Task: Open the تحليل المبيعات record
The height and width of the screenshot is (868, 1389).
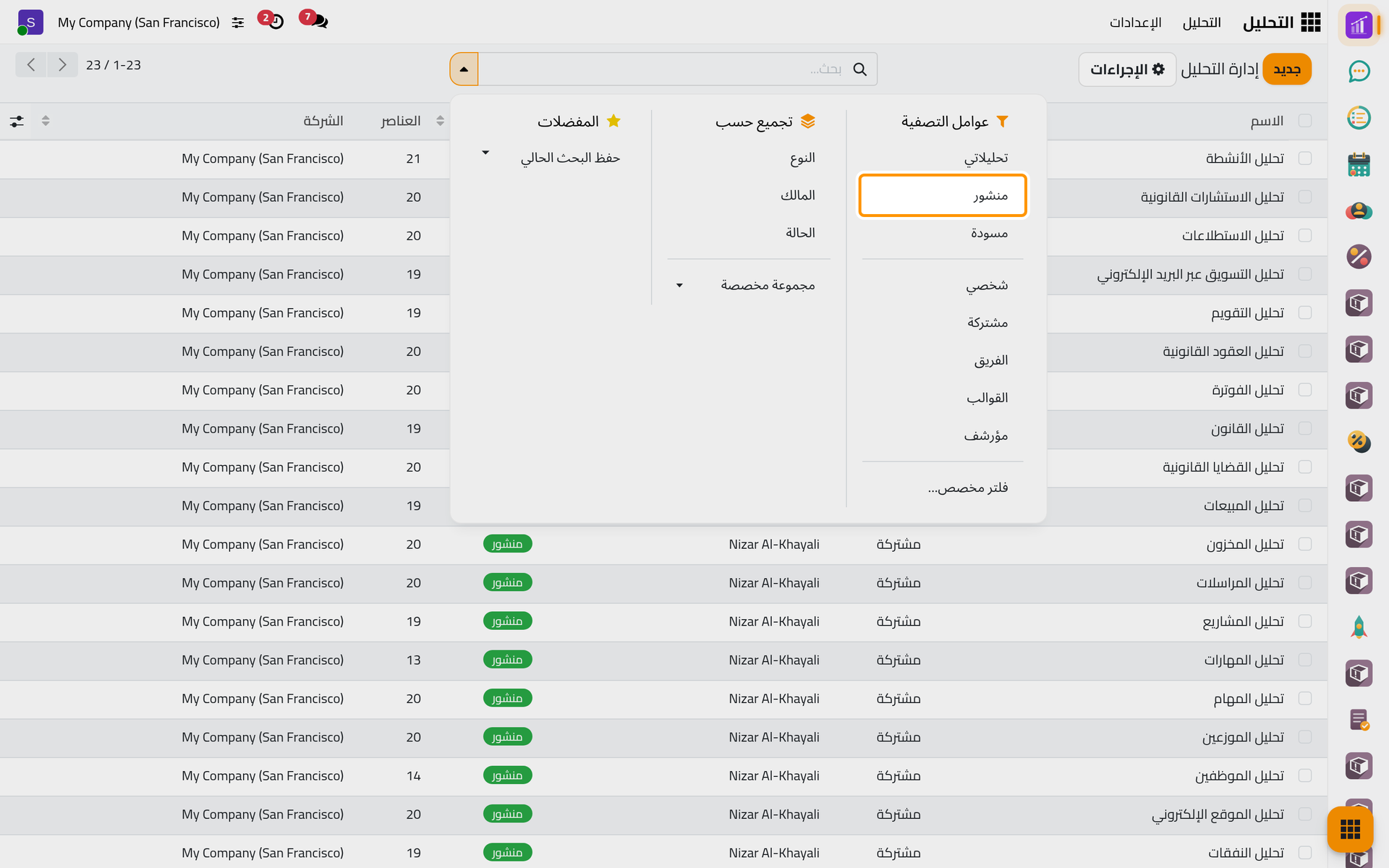Action: coord(1244,506)
